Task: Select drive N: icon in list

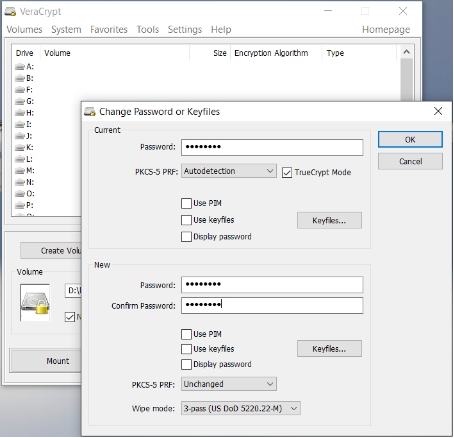Action: (20, 182)
